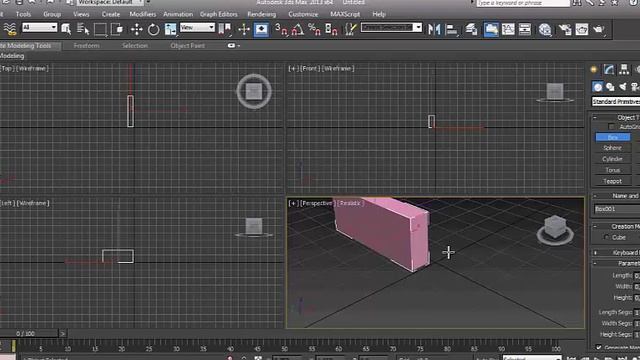Open the 'View' reference coordinate dropdown
The width and height of the screenshot is (640, 360).
click(x=197, y=27)
